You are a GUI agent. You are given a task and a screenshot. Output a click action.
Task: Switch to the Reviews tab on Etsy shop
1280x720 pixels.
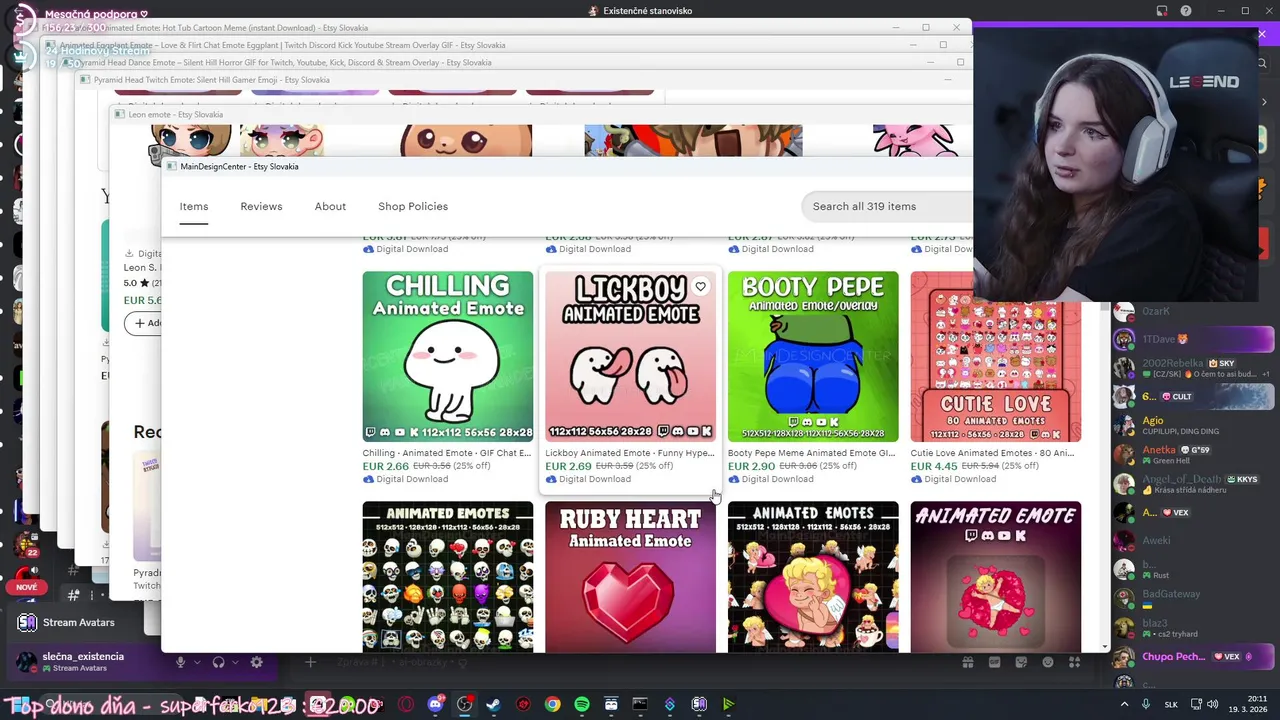point(261,206)
